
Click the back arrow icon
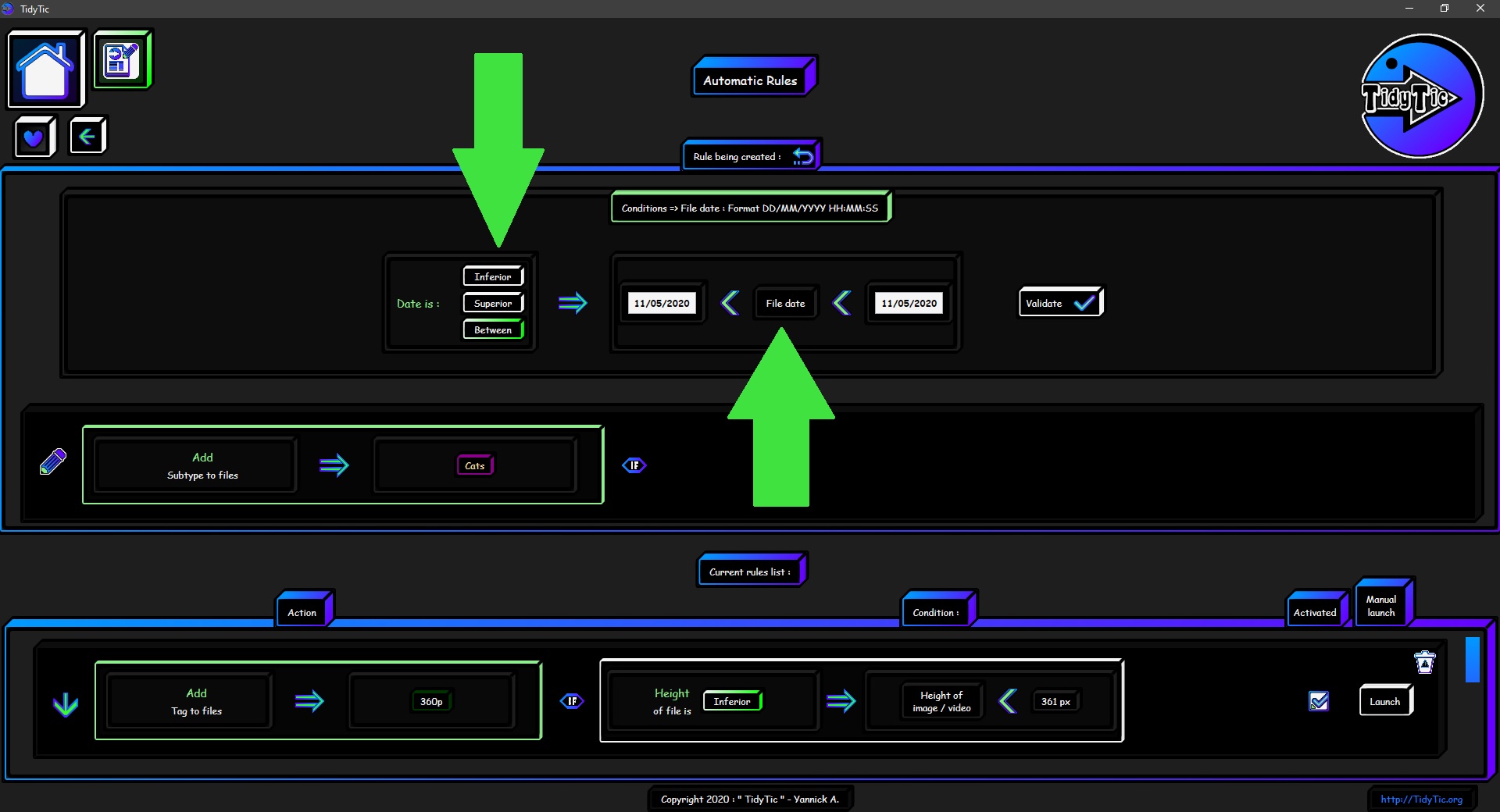(87, 137)
